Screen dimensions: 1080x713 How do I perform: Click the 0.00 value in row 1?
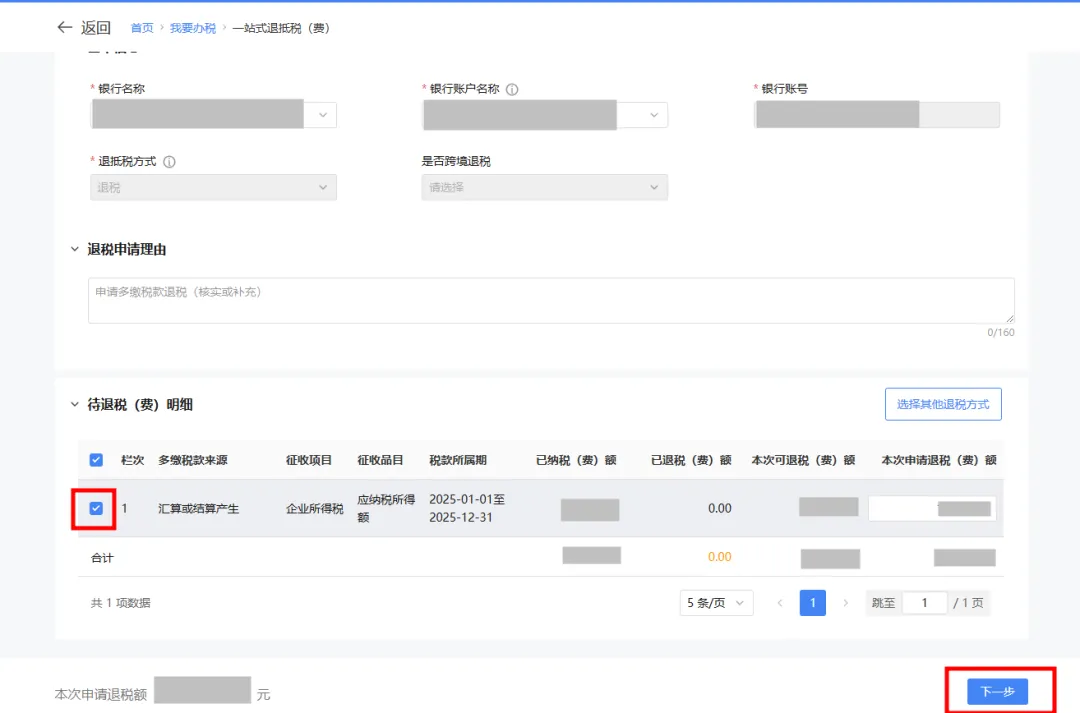pos(720,508)
